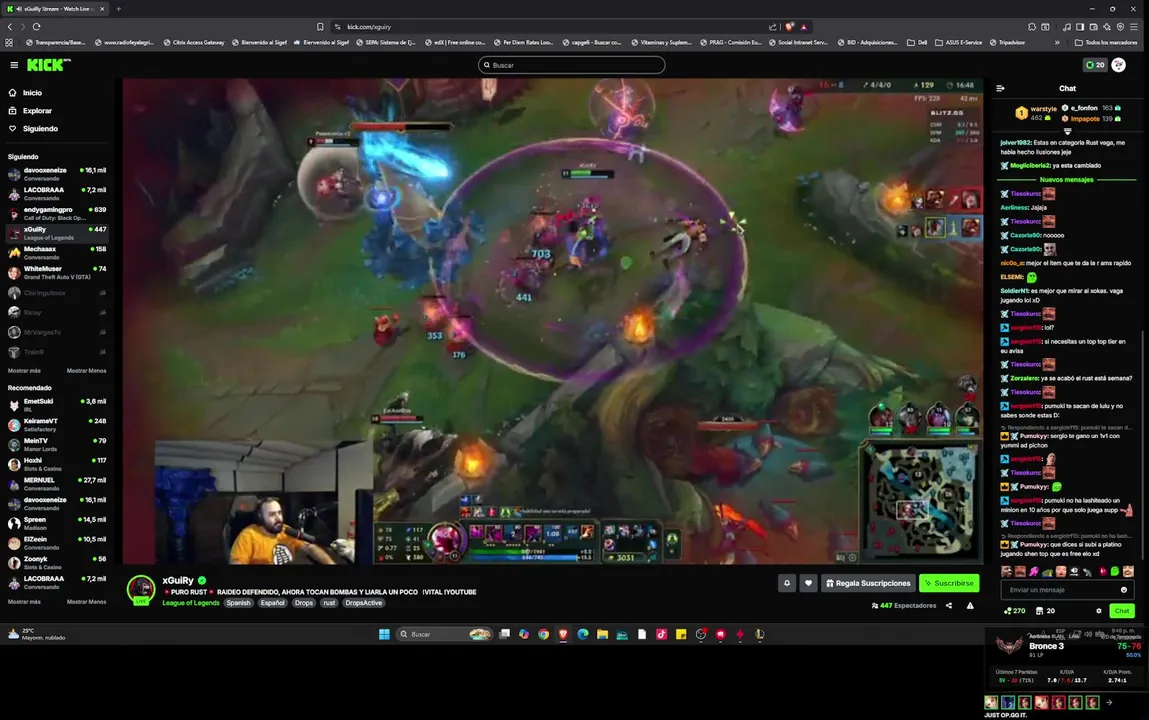Screen dimensions: 1149x720
Task: Open davooxeneize channel in Siguiendo list
Action: (x=57, y=174)
